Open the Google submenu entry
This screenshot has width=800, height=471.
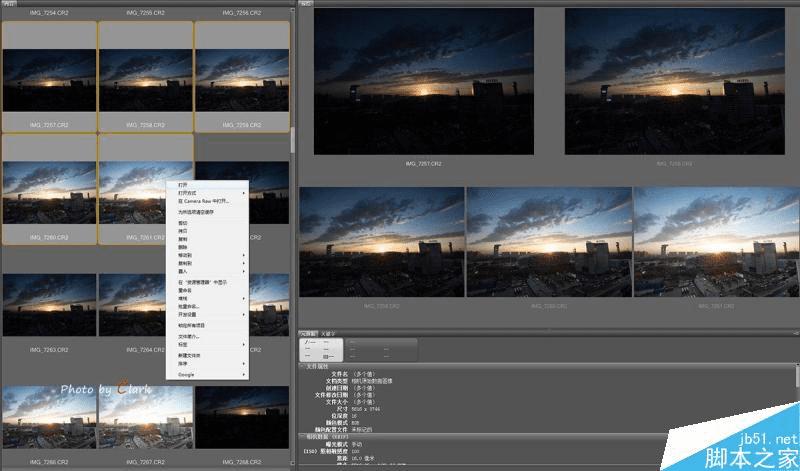pos(186,374)
